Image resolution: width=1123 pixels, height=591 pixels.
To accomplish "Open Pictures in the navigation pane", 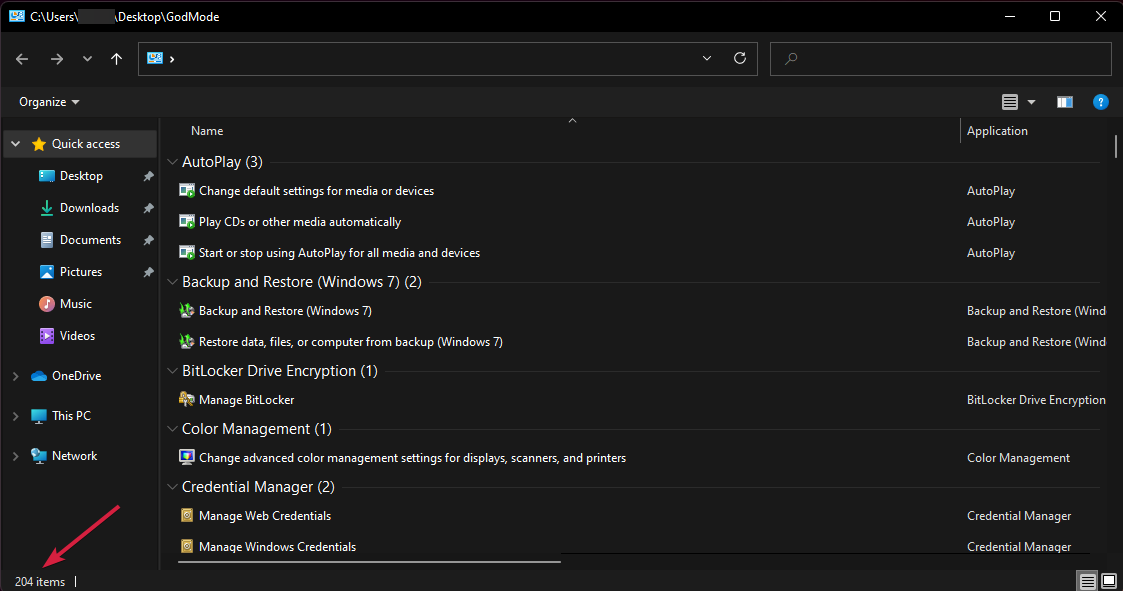I will [81, 272].
